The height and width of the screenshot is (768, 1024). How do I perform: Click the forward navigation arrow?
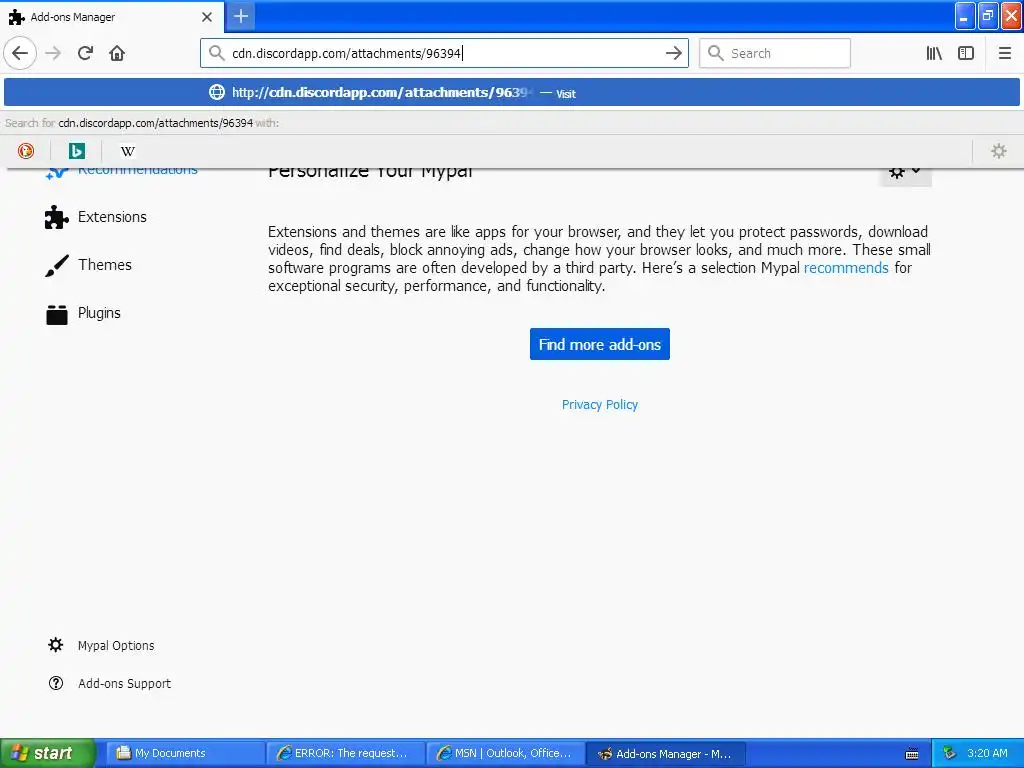[54, 53]
